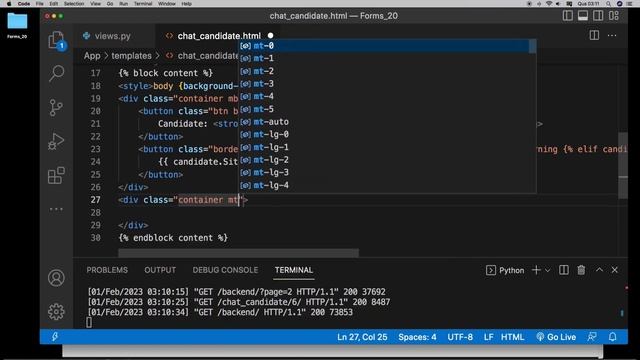Click Ln 27, Col 25 in status bar
640x360 pixels.
pos(362,337)
